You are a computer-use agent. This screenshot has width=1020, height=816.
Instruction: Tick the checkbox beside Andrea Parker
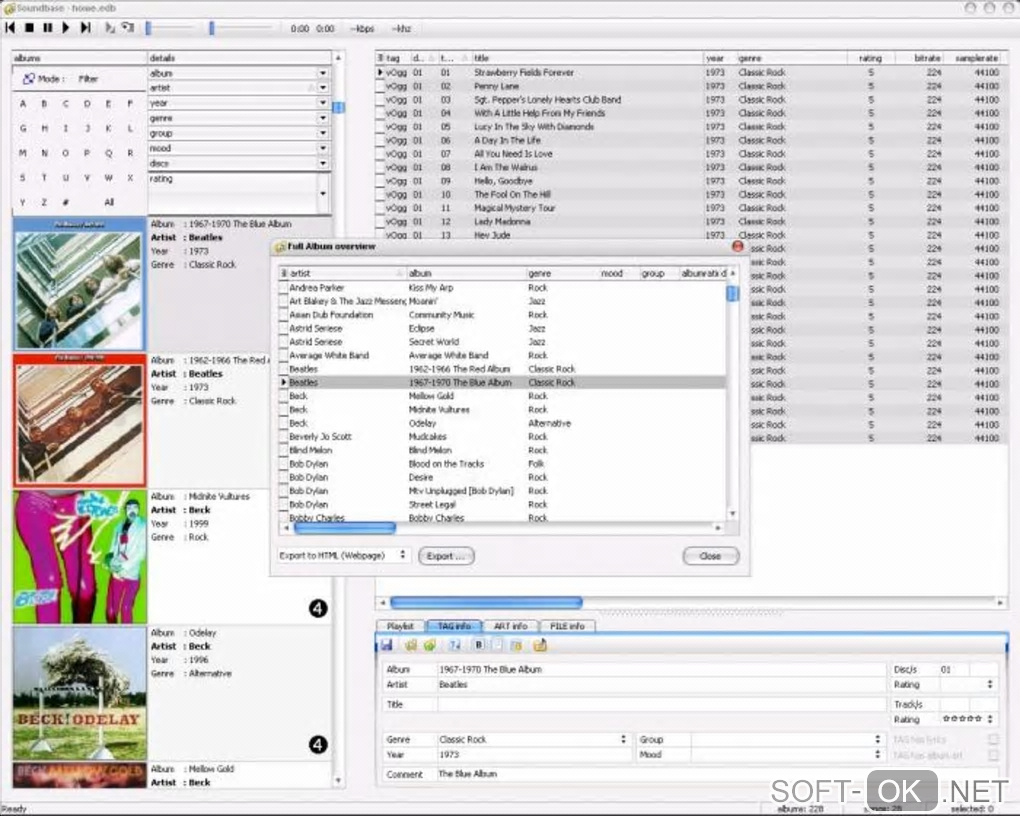click(x=283, y=288)
